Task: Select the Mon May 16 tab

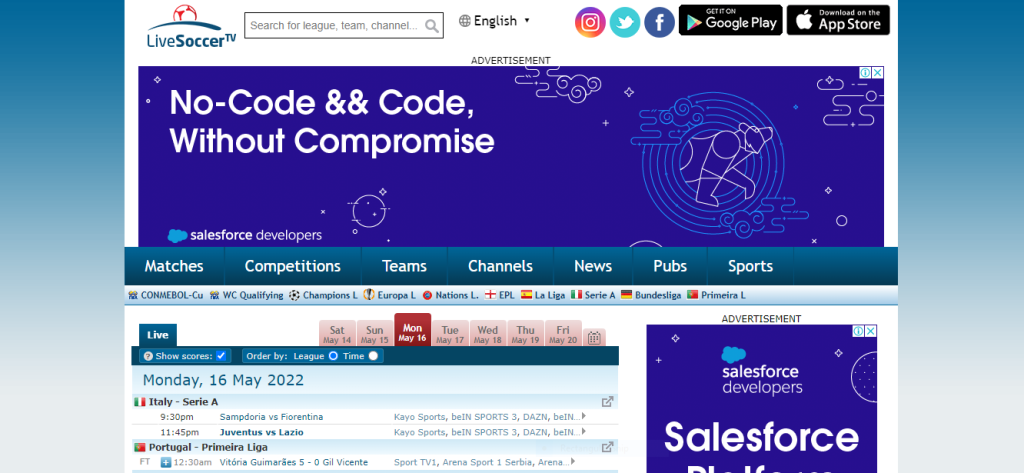Action: pos(413,331)
